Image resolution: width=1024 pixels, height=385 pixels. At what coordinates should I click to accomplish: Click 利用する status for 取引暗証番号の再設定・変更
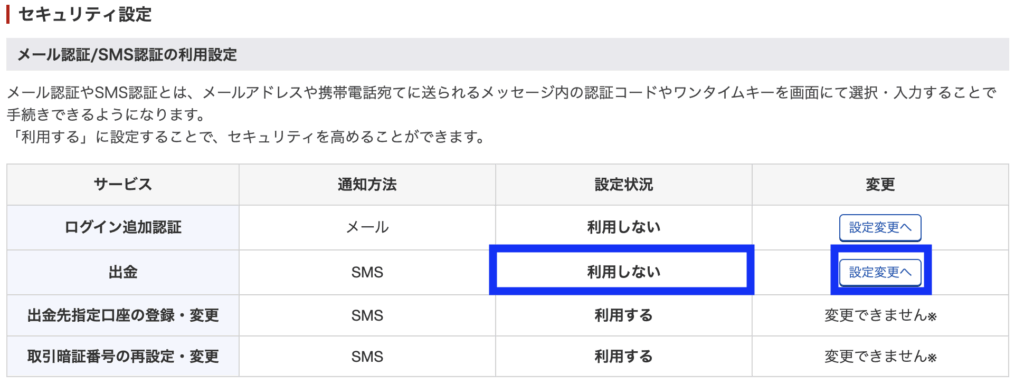pos(624,356)
